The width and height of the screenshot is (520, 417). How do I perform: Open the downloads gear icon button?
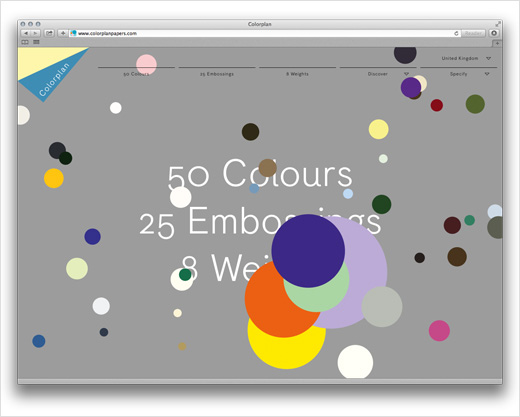[x=494, y=33]
